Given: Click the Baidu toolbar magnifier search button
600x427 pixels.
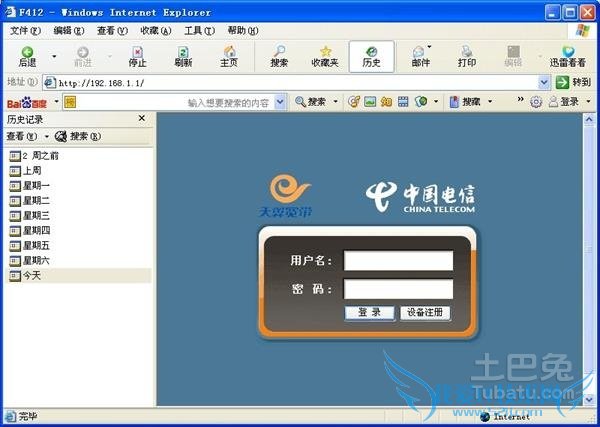Looking at the screenshot, I should pos(310,102).
